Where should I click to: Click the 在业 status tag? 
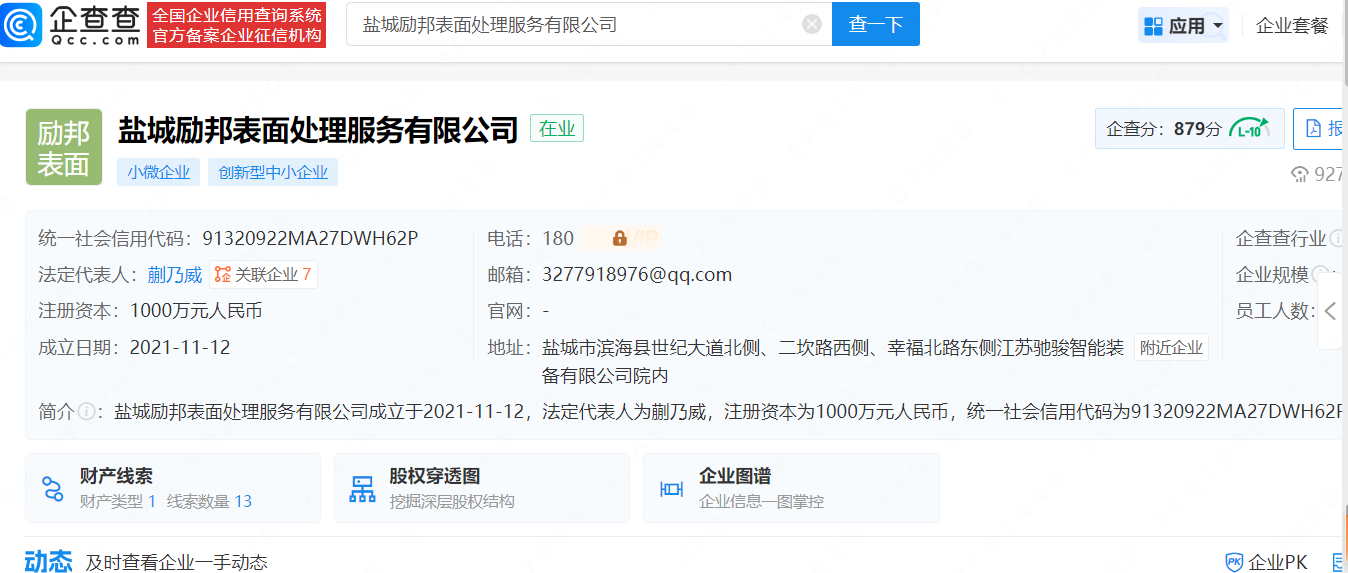pos(557,129)
